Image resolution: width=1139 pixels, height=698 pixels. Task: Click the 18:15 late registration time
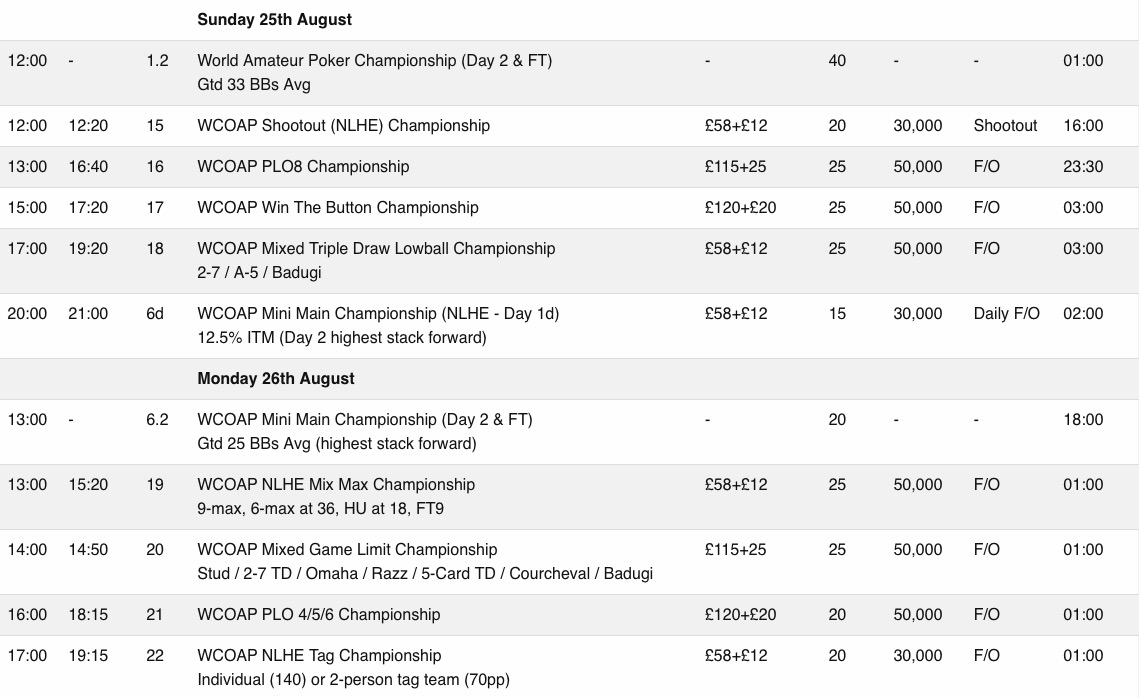point(88,614)
